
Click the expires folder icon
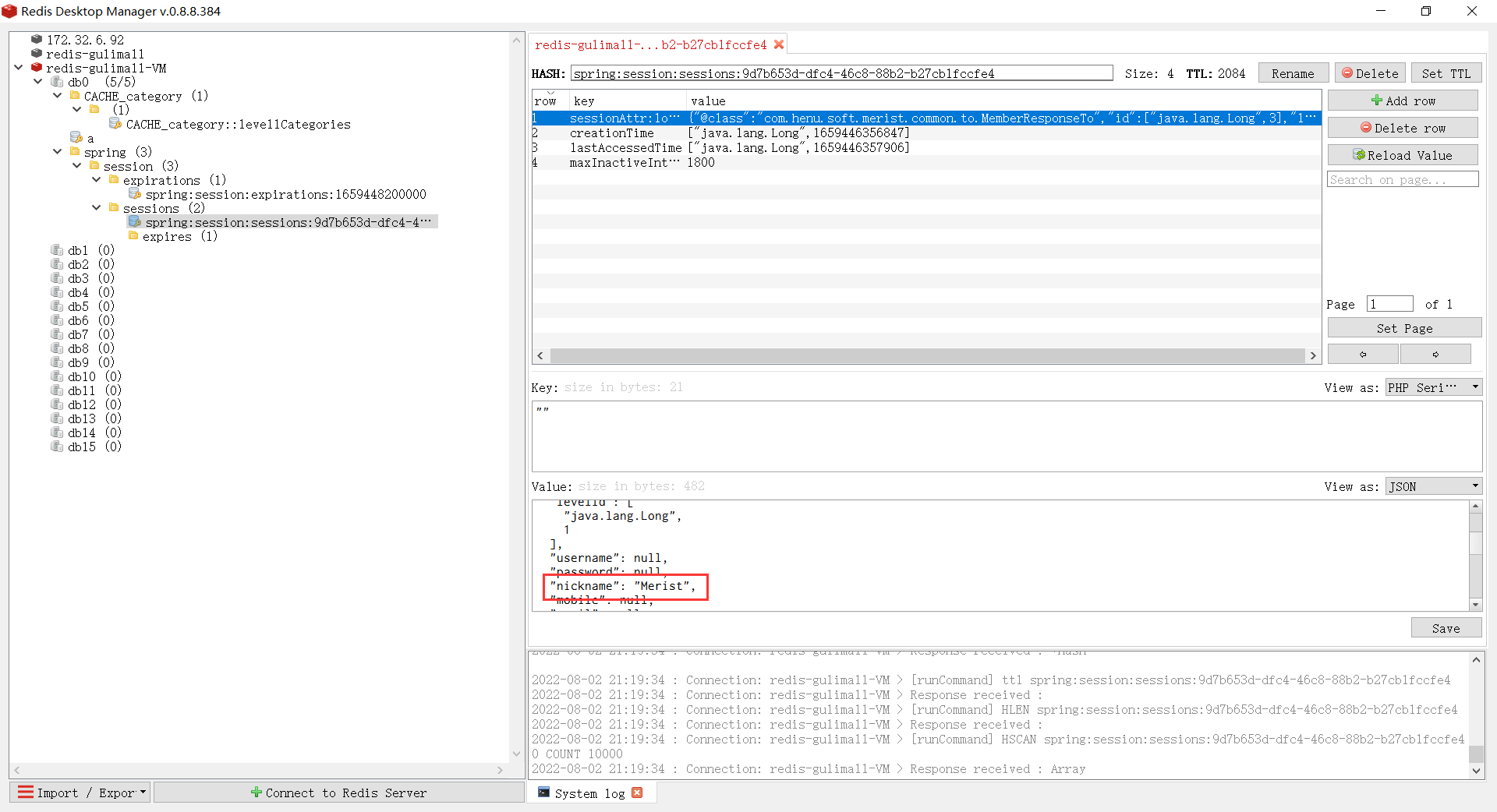133,235
